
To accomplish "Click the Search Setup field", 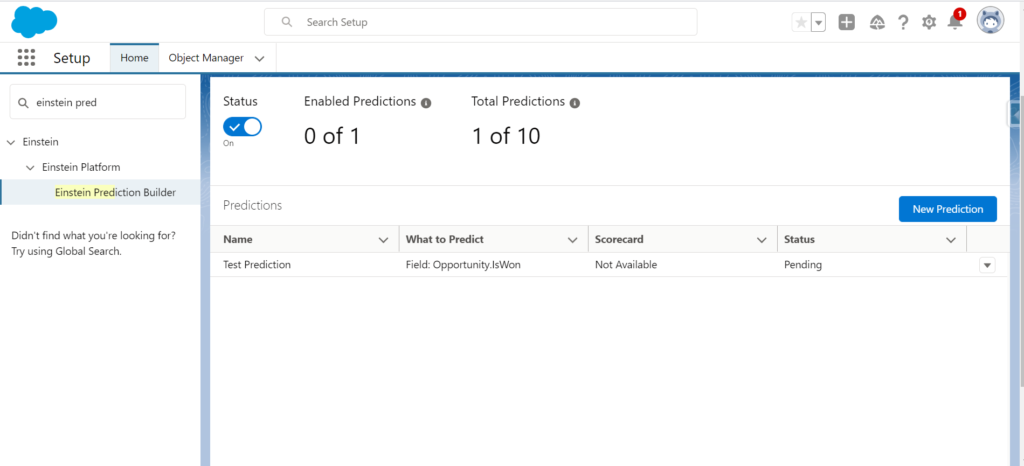I will (x=480, y=22).
